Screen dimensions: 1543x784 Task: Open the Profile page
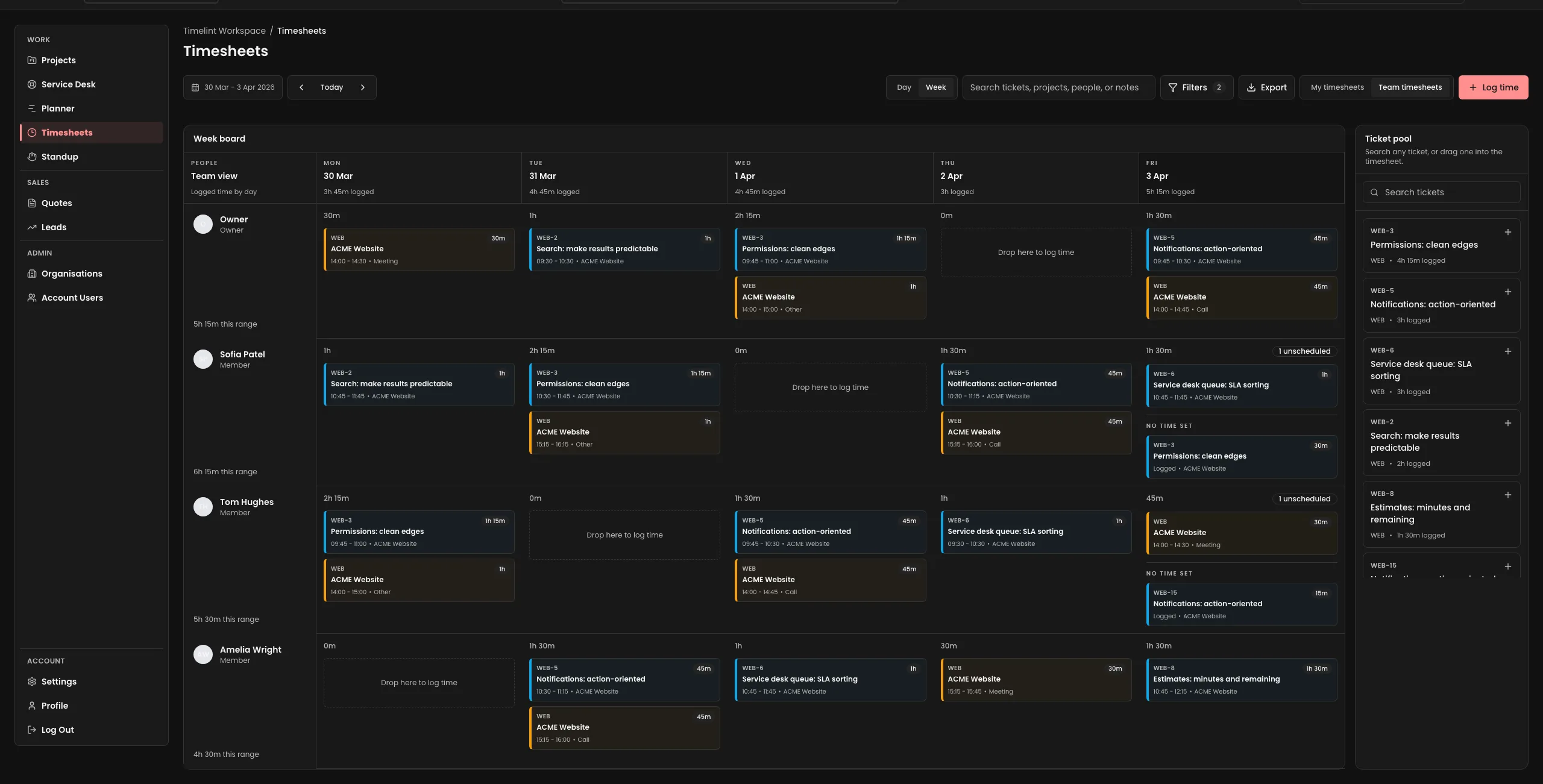click(92, 706)
